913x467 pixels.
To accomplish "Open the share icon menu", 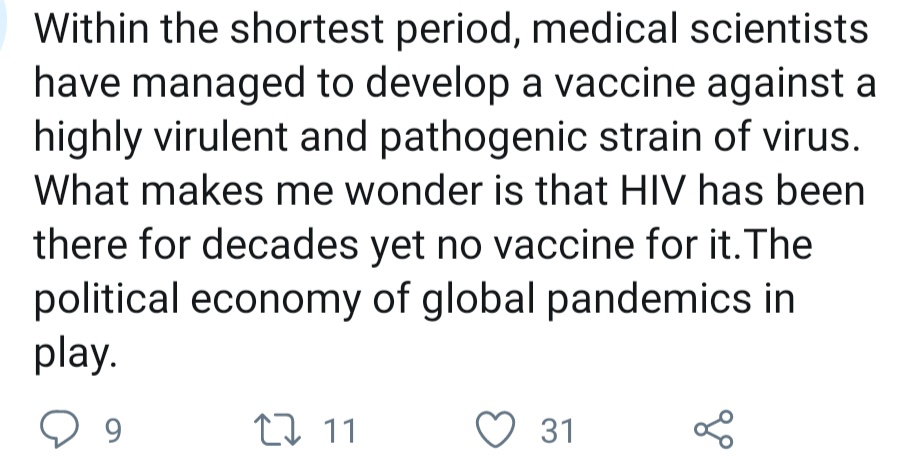I will point(713,431).
